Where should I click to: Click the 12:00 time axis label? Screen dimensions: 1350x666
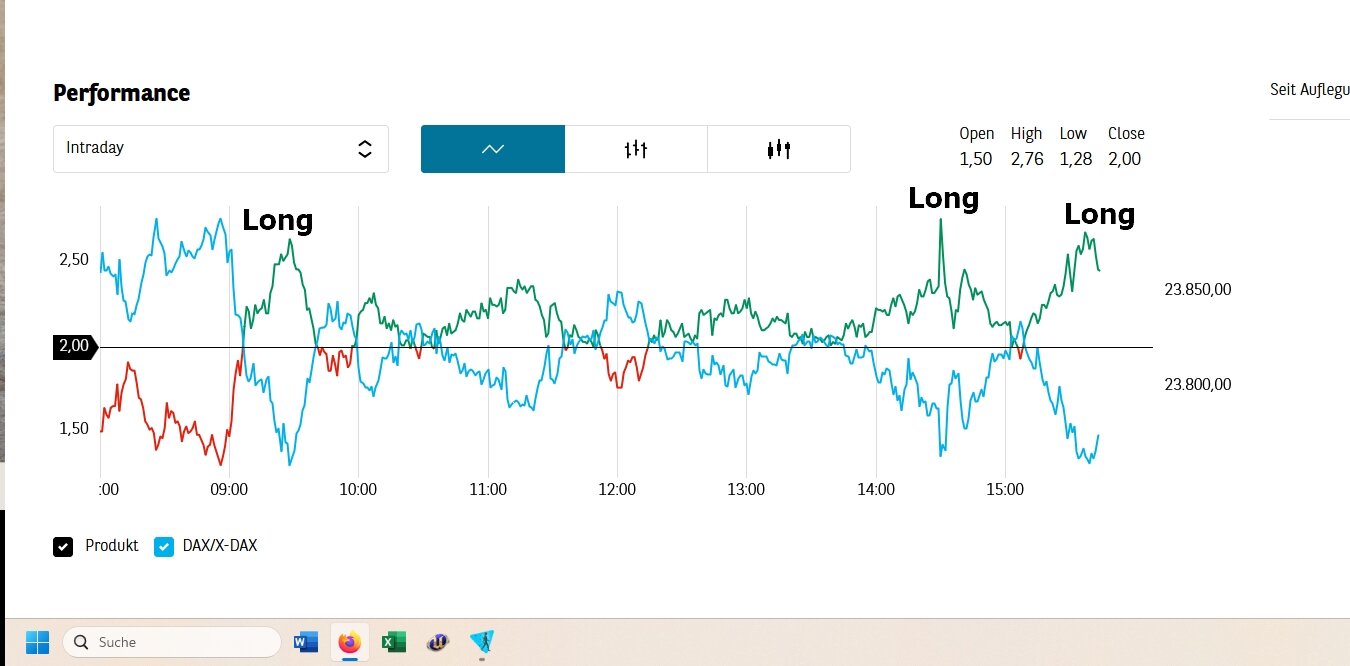point(617,489)
